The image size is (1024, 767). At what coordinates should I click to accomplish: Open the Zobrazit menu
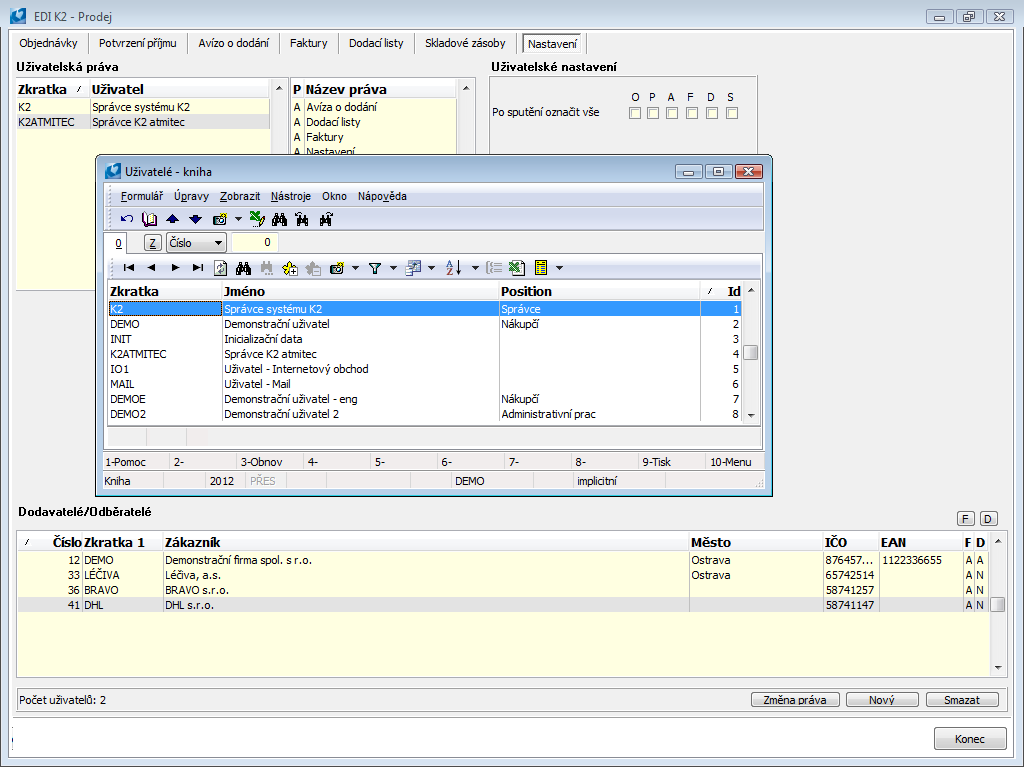pos(240,196)
